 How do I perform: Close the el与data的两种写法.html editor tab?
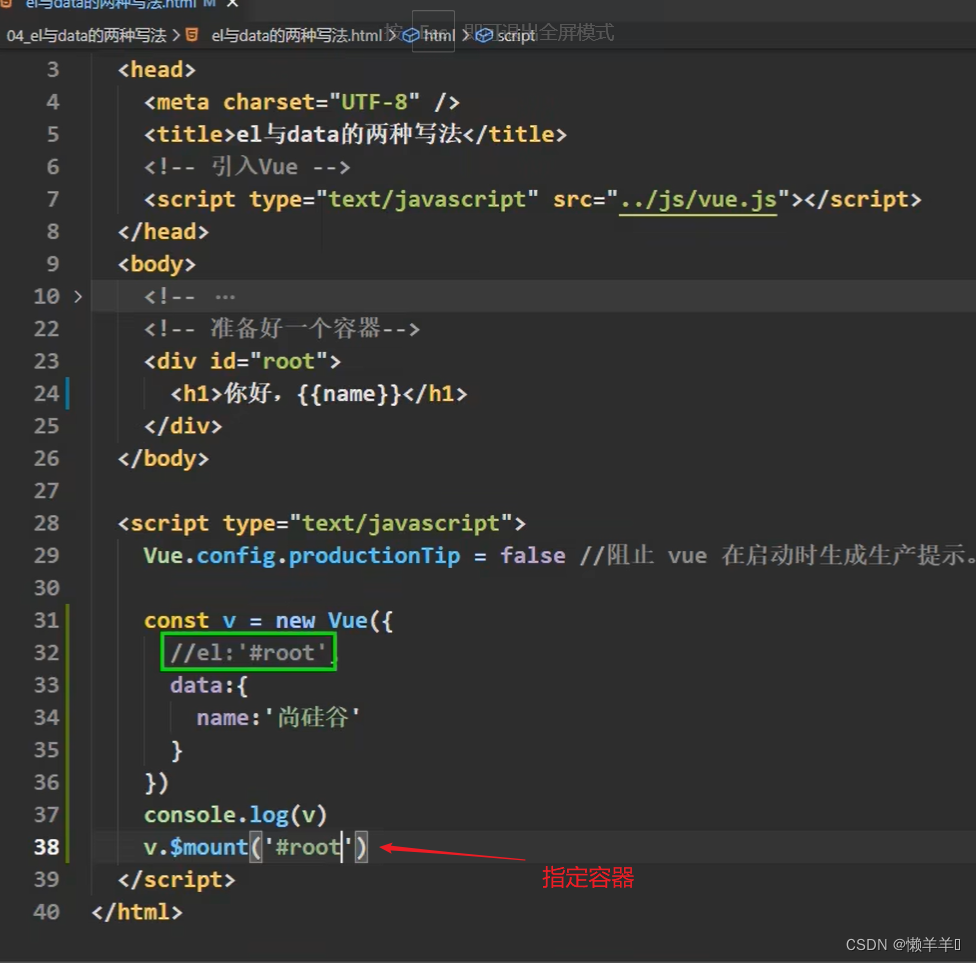[x=232, y=4]
